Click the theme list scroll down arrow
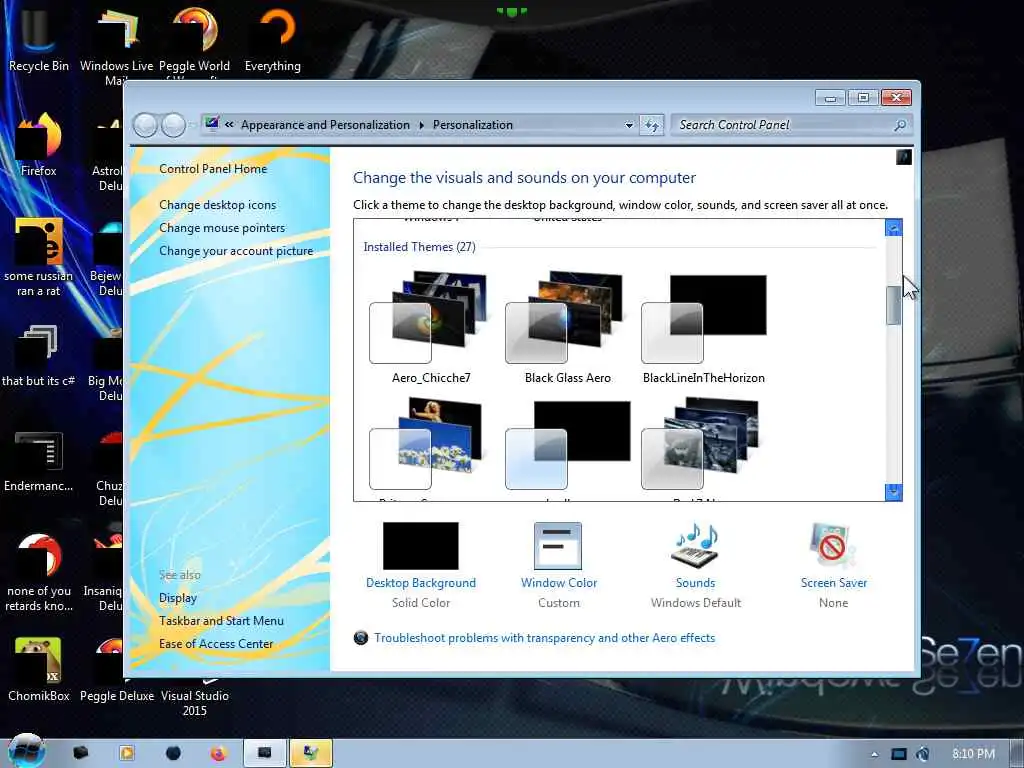Image resolution: width=1024 pixels, height=768 pixels. coord(893,492)
